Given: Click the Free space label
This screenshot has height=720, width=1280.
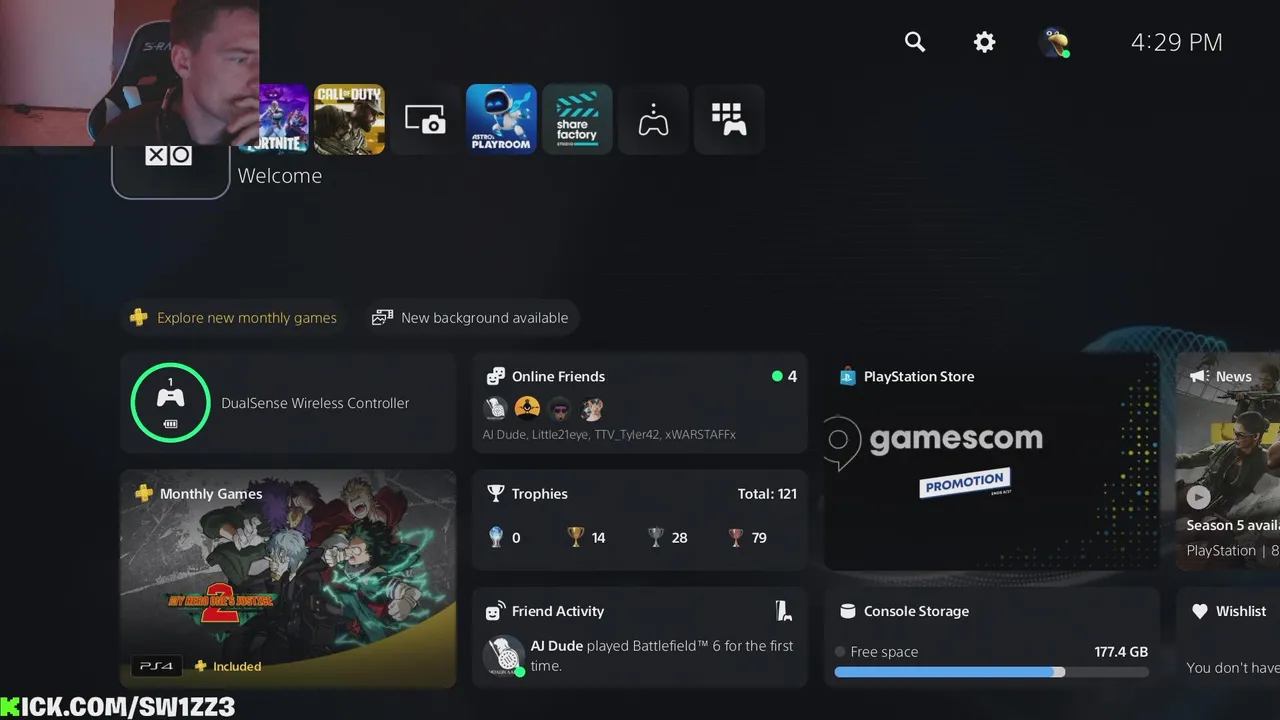Looking at the screenshot, I should pyautogui.click(x=884, y=652).
